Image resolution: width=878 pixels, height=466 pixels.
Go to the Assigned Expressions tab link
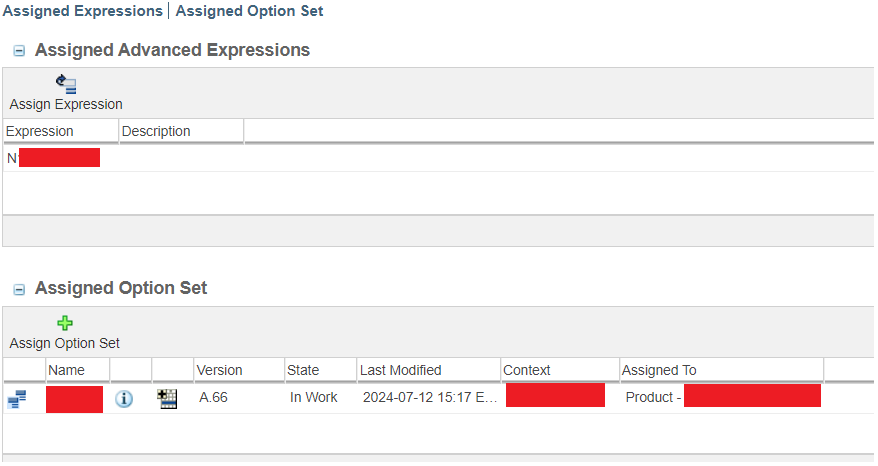[83, 11]
